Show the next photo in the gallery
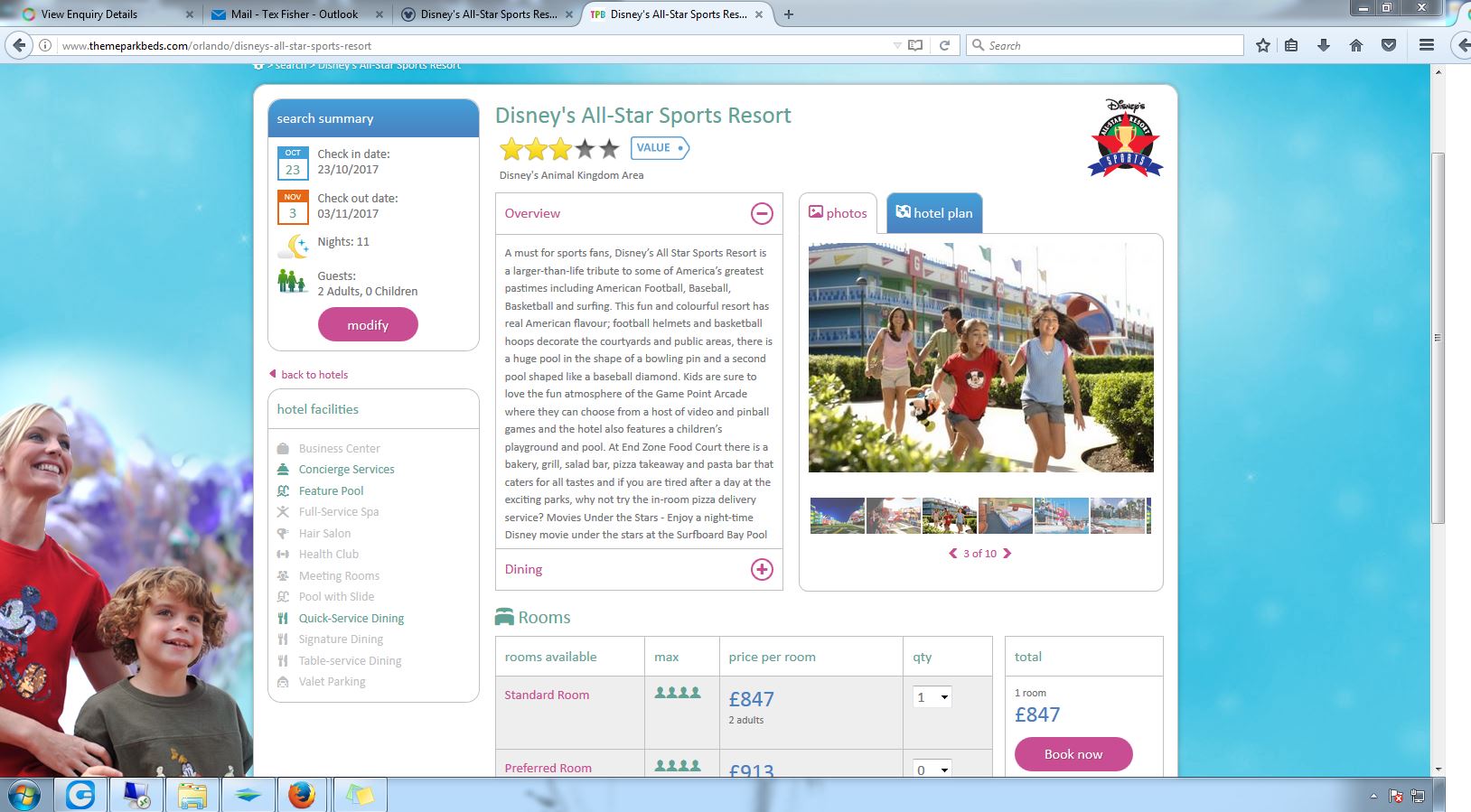1471x812 pixels. (x=1007, y=554)
